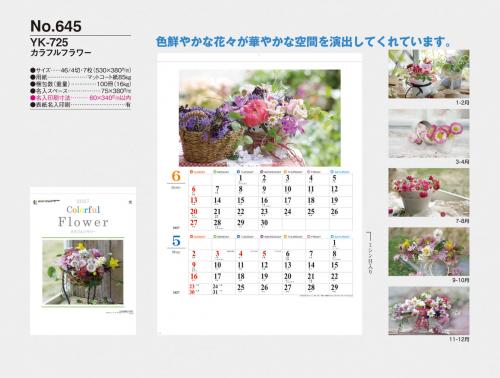View the 11-12月 bouquet thumbnail
This screenshot has height=378, width=500.
pyautogui.click(x=429, y=311)
